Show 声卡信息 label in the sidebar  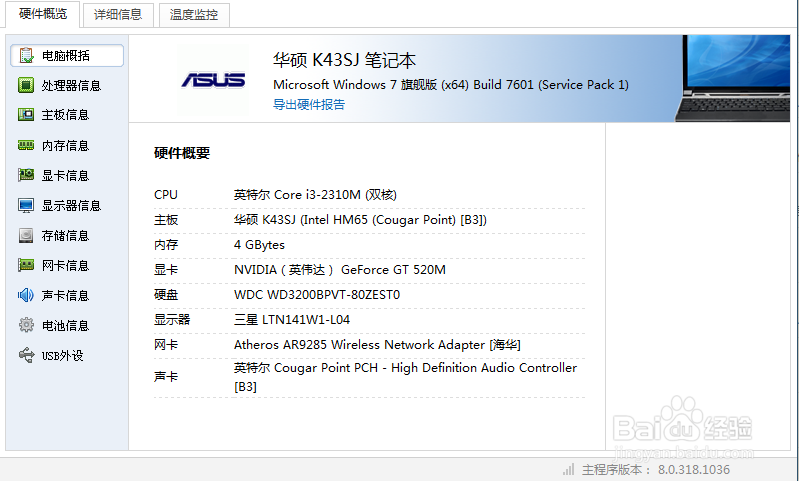(x=66, y=296)
